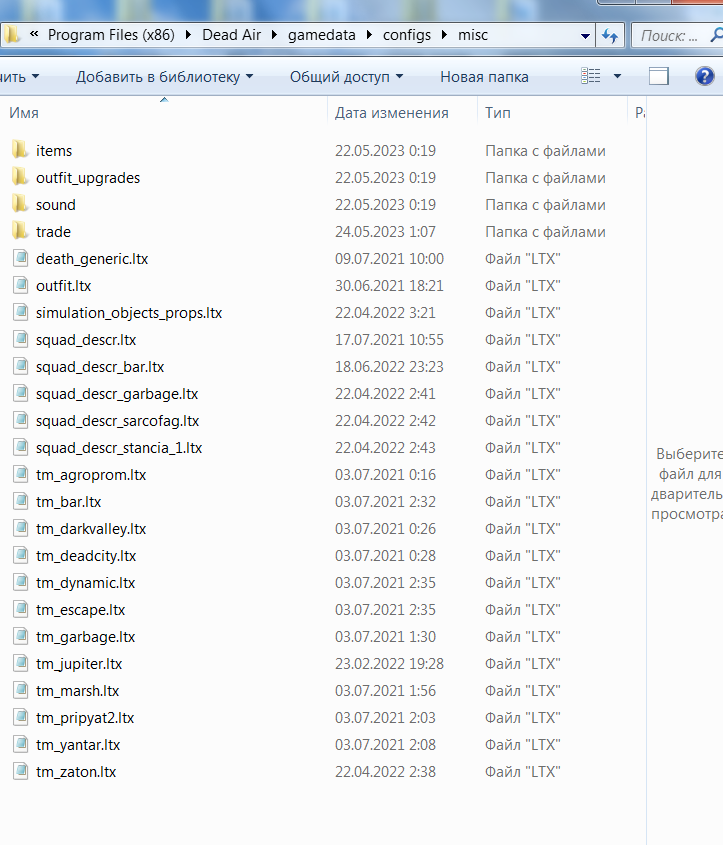This screenshot has width=723, height=845.
Task: Click the Новая папка button
Action: (x=484, y=77)
